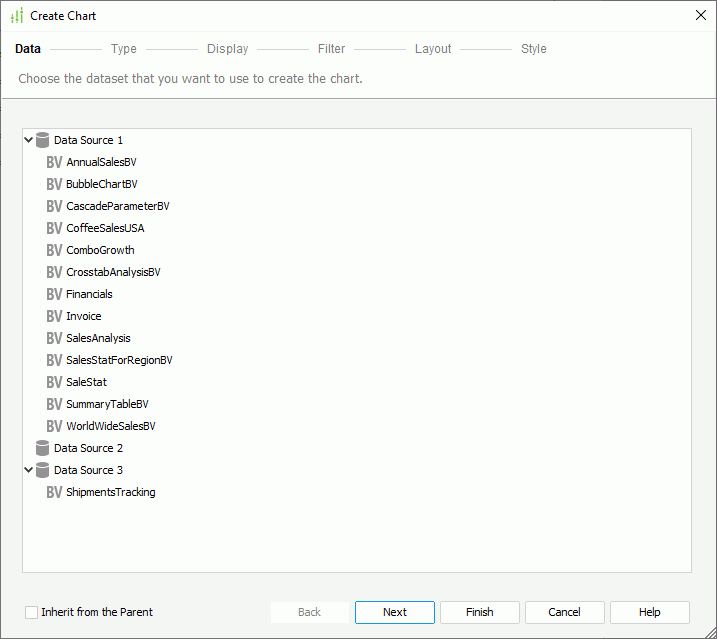Click the BV icon beside SummaryTableBV
The height and width of the screenshot is (639, 717).
[54, 404]
